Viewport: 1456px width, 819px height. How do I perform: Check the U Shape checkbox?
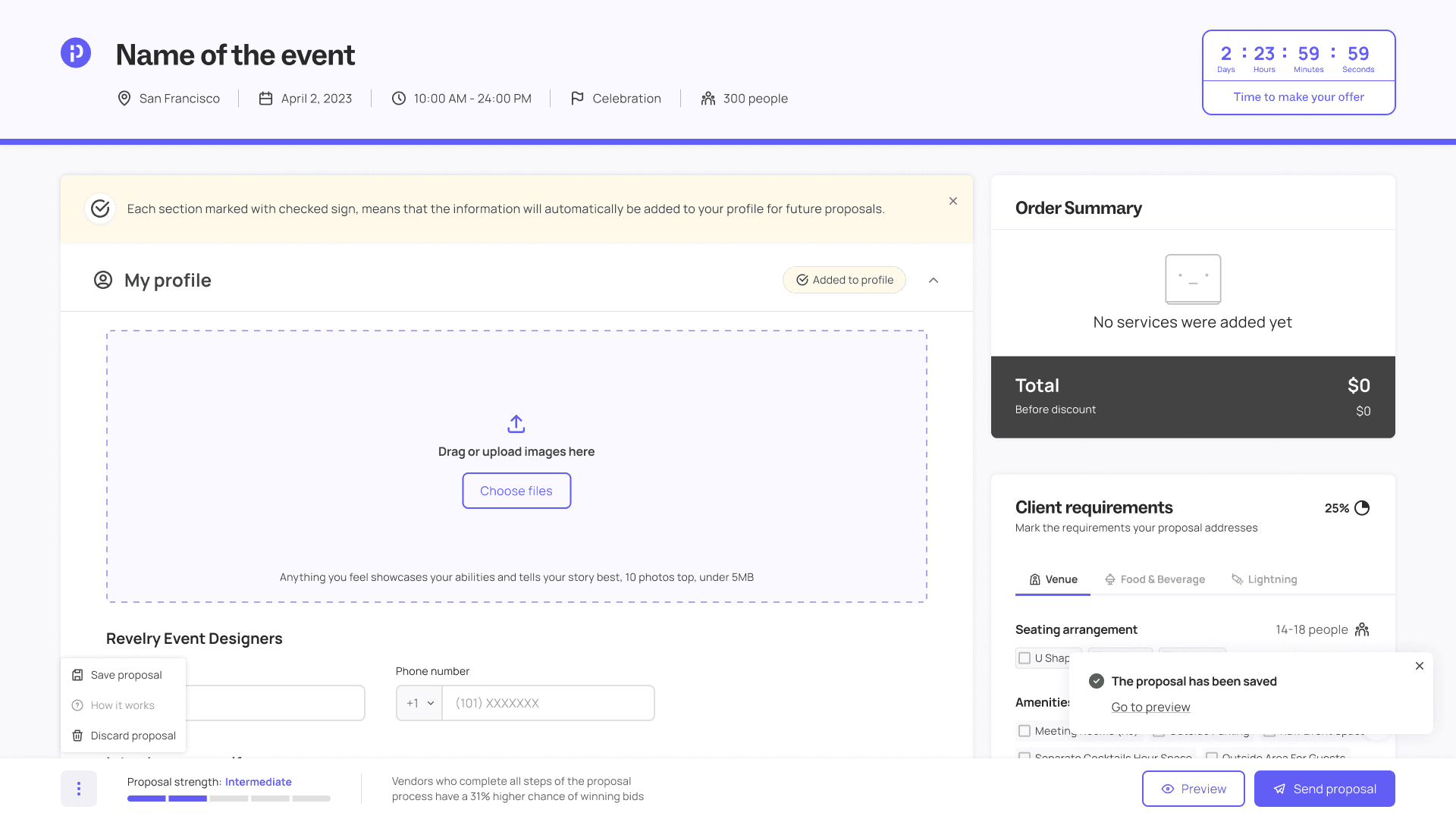(x=1025, y=658)
